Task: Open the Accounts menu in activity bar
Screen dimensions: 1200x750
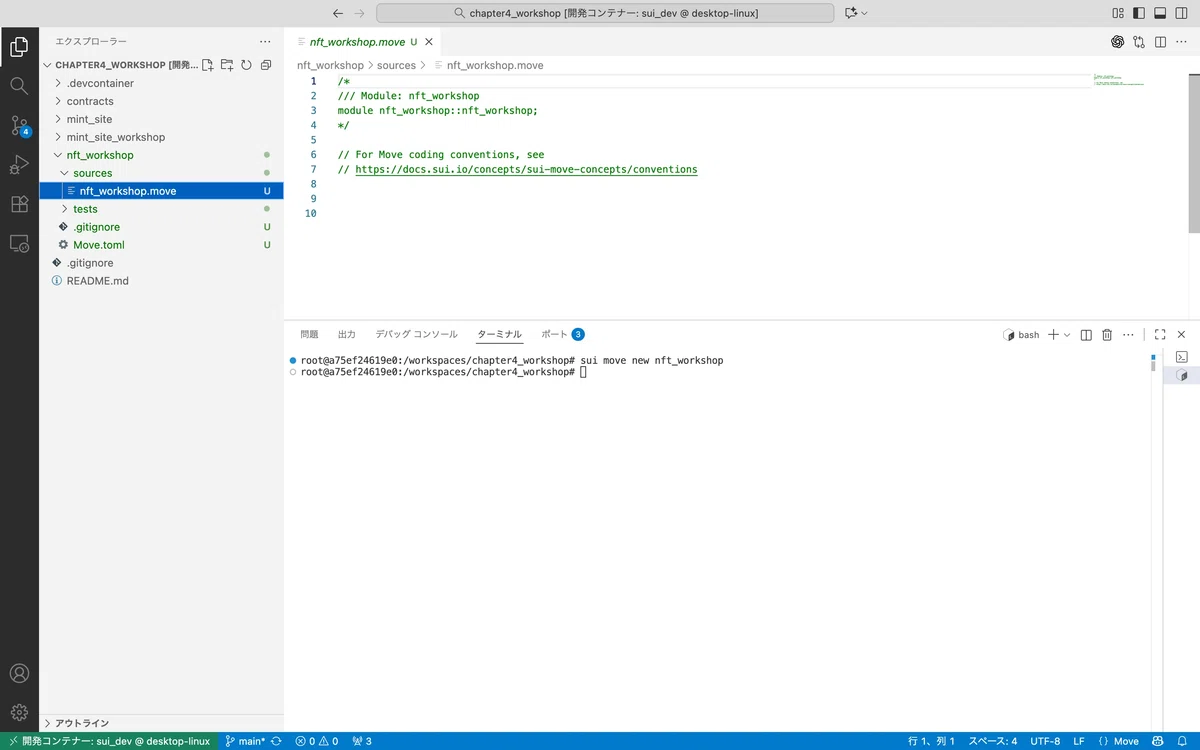Action: pyautogui.click(x=19, y=673)
